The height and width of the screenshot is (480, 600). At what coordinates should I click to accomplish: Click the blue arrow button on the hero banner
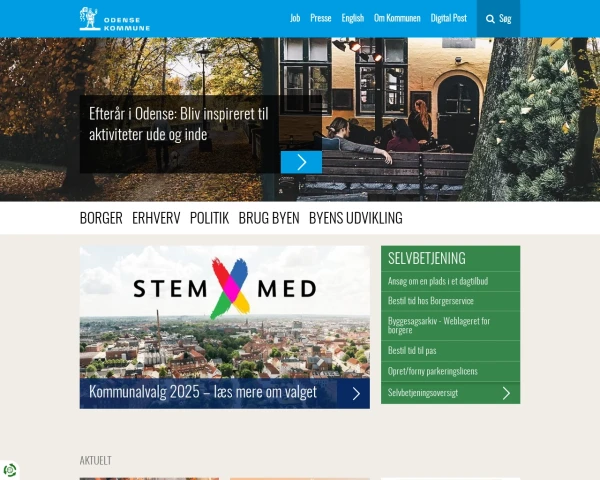click(302, 162)
